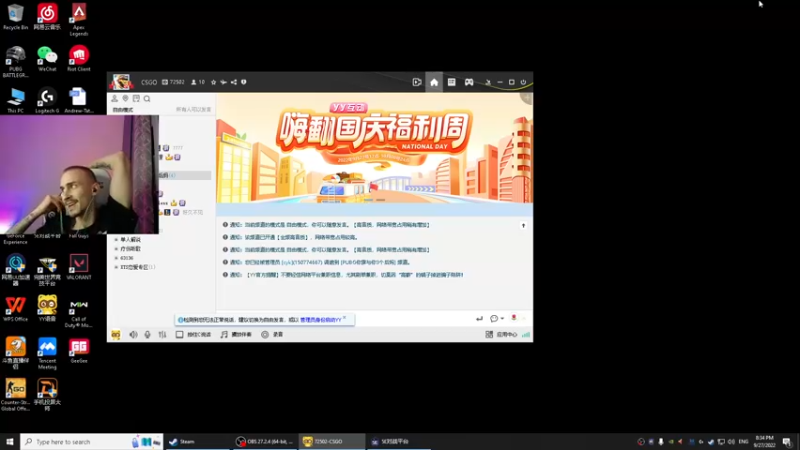This screenshot has width=800, height=450.
Task: Select PUBG Battlegrounds desktop icon
Action: (15, 61)
